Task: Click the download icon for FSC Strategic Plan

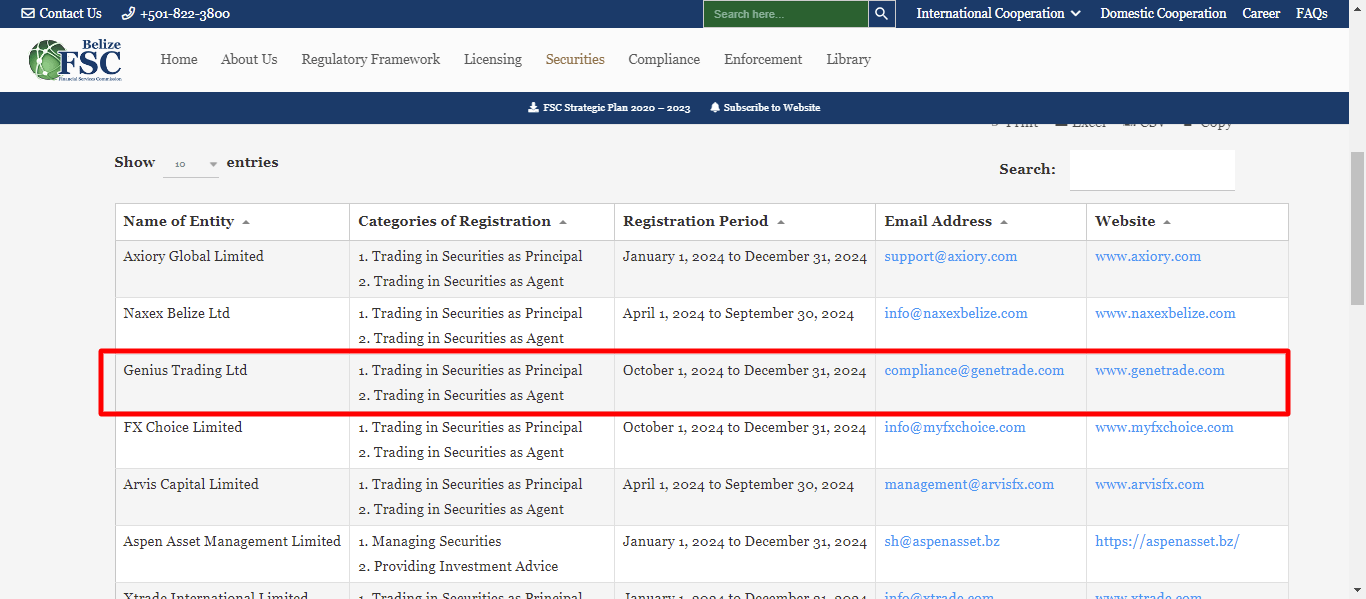Action: tap(533, 108)
